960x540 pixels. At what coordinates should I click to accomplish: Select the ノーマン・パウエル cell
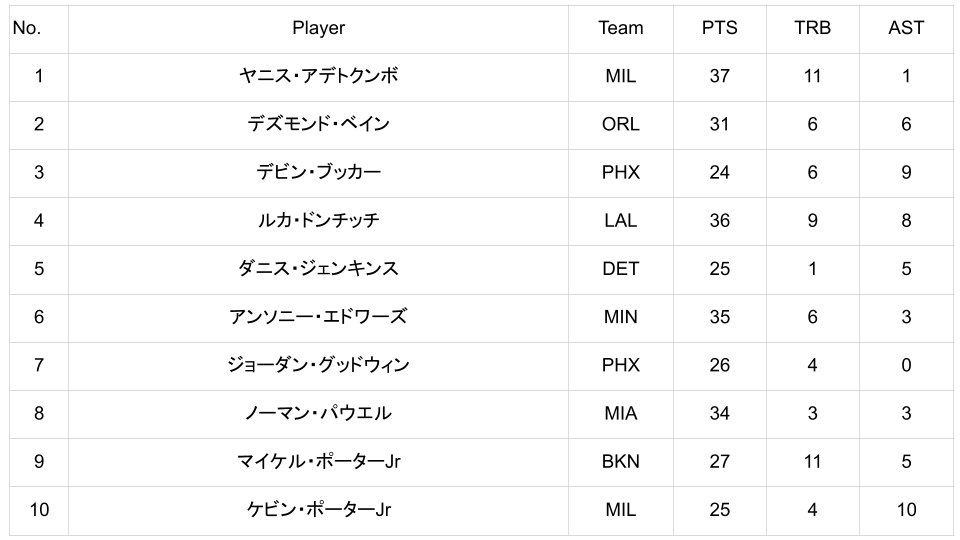pyautogui.click(x=318, y=413)
